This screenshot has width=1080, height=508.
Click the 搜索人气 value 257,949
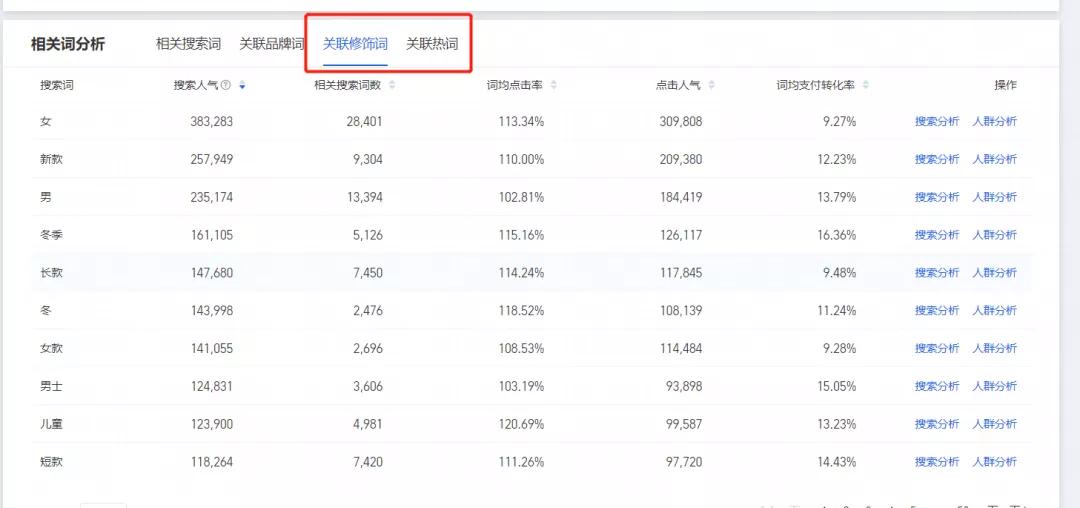coord(212,160)
